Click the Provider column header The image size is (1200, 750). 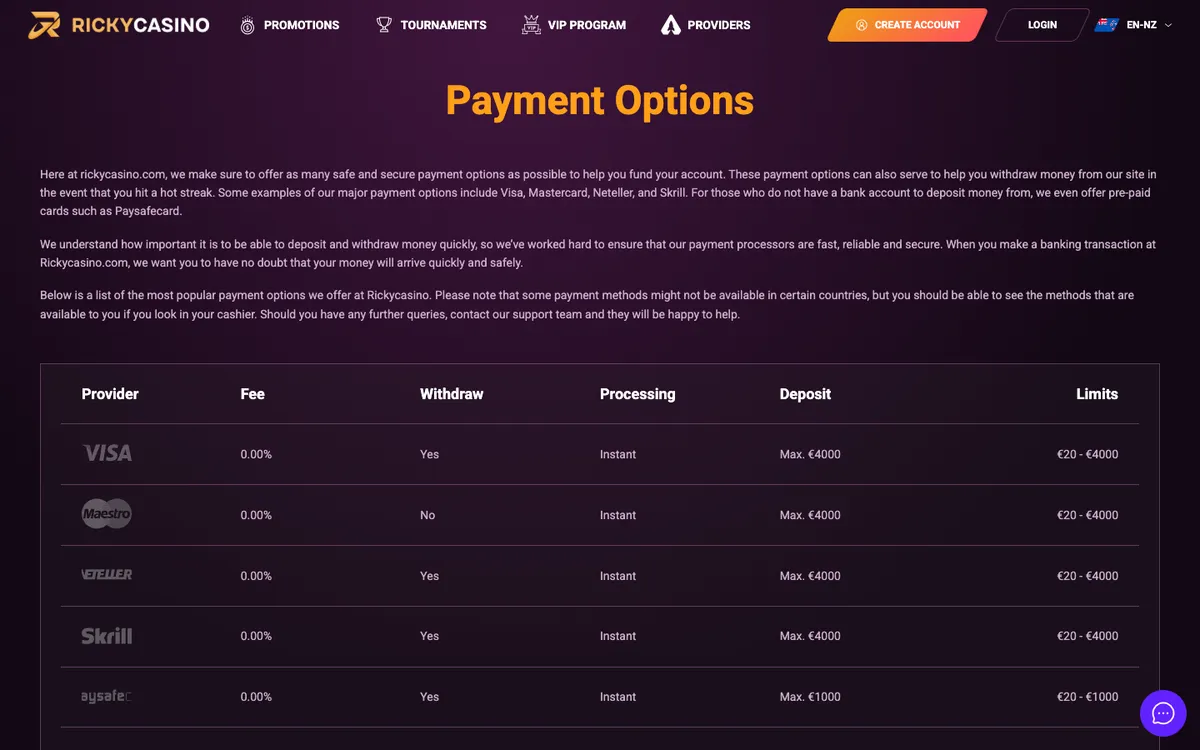pos(110,394)
